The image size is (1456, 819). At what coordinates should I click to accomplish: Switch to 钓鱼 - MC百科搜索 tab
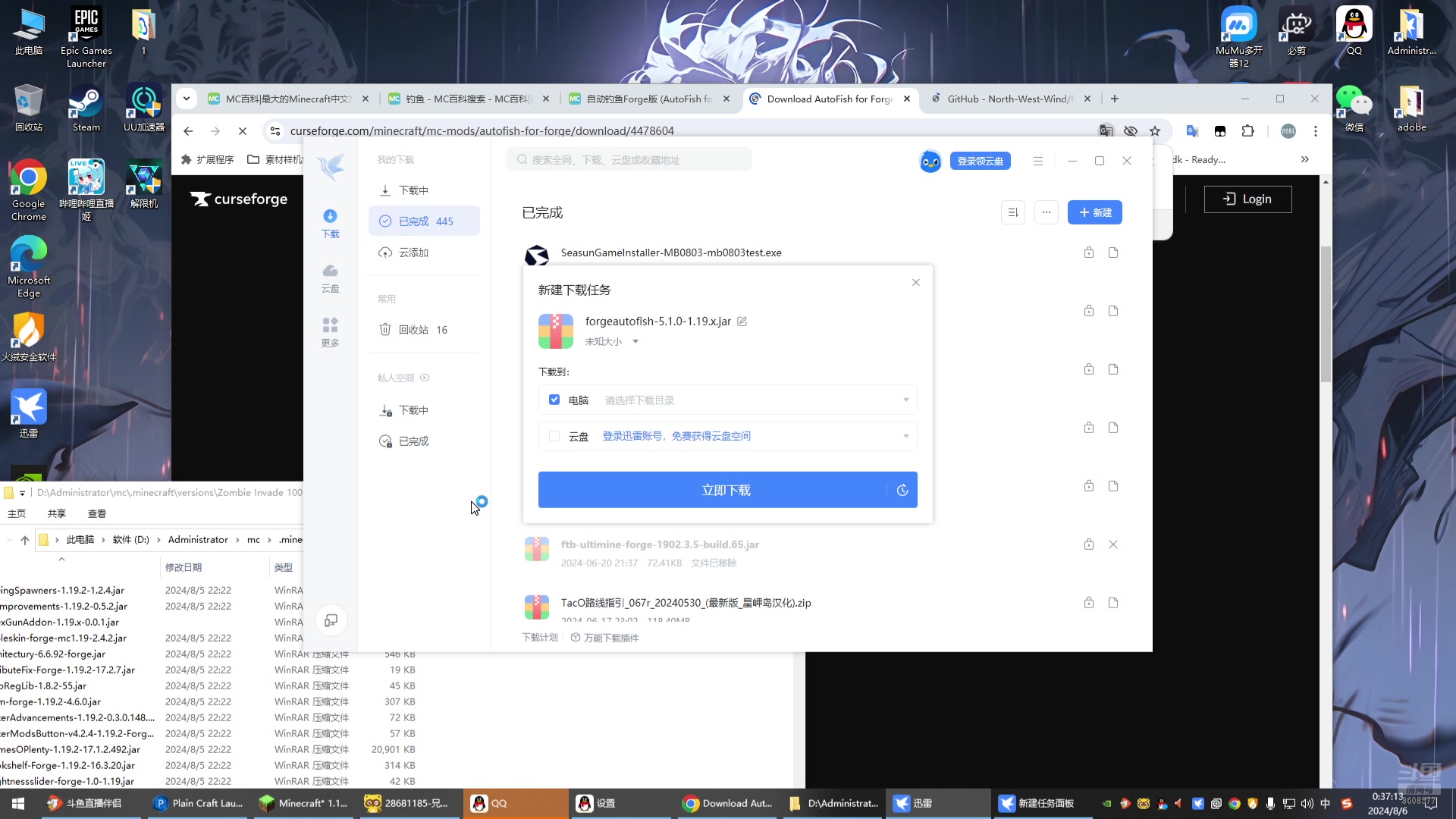468,99
